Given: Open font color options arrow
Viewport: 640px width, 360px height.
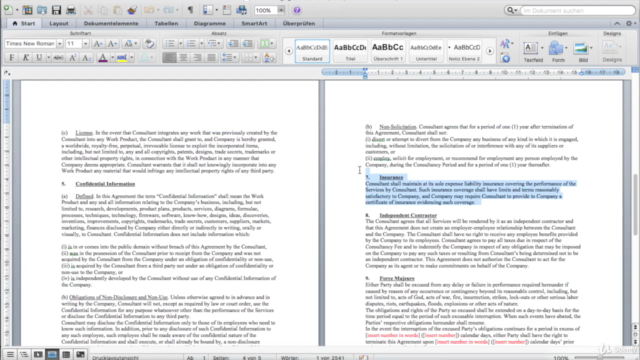Looking at the screenshot, I should pyautogui.click(x=112, y=58).
